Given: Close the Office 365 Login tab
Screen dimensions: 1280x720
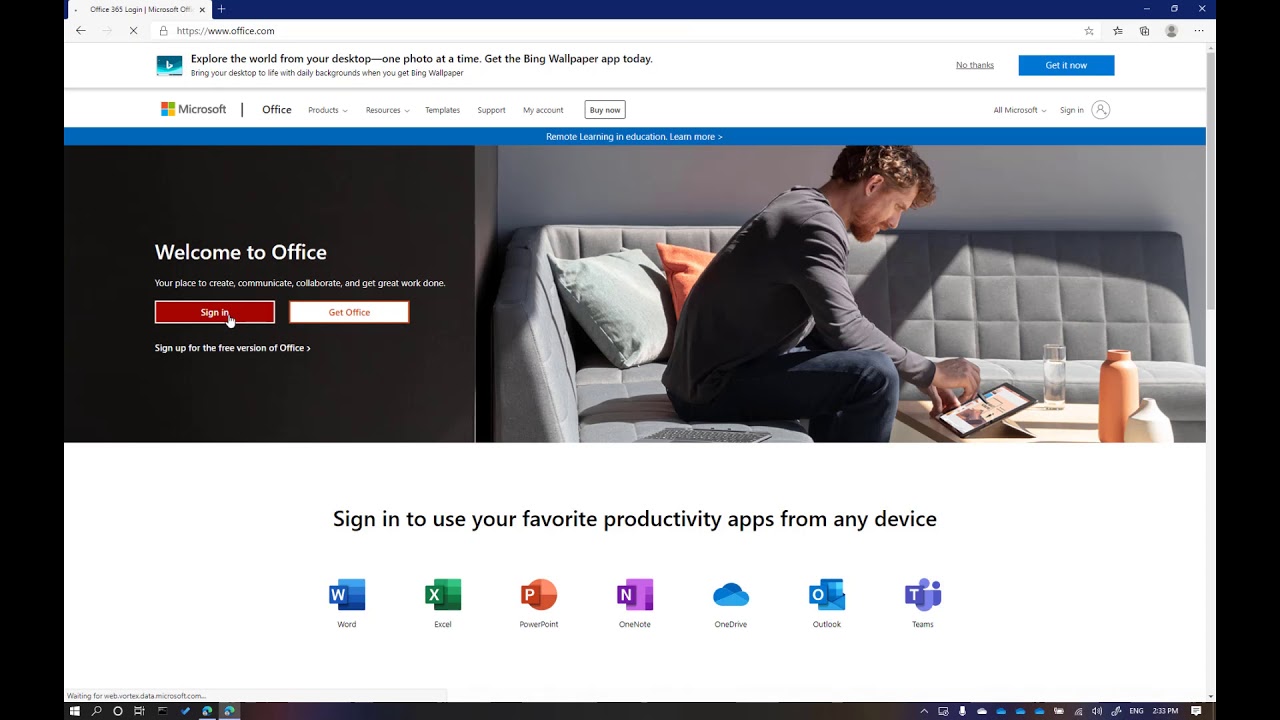Looking at the screenshot, I should (202, 9).
